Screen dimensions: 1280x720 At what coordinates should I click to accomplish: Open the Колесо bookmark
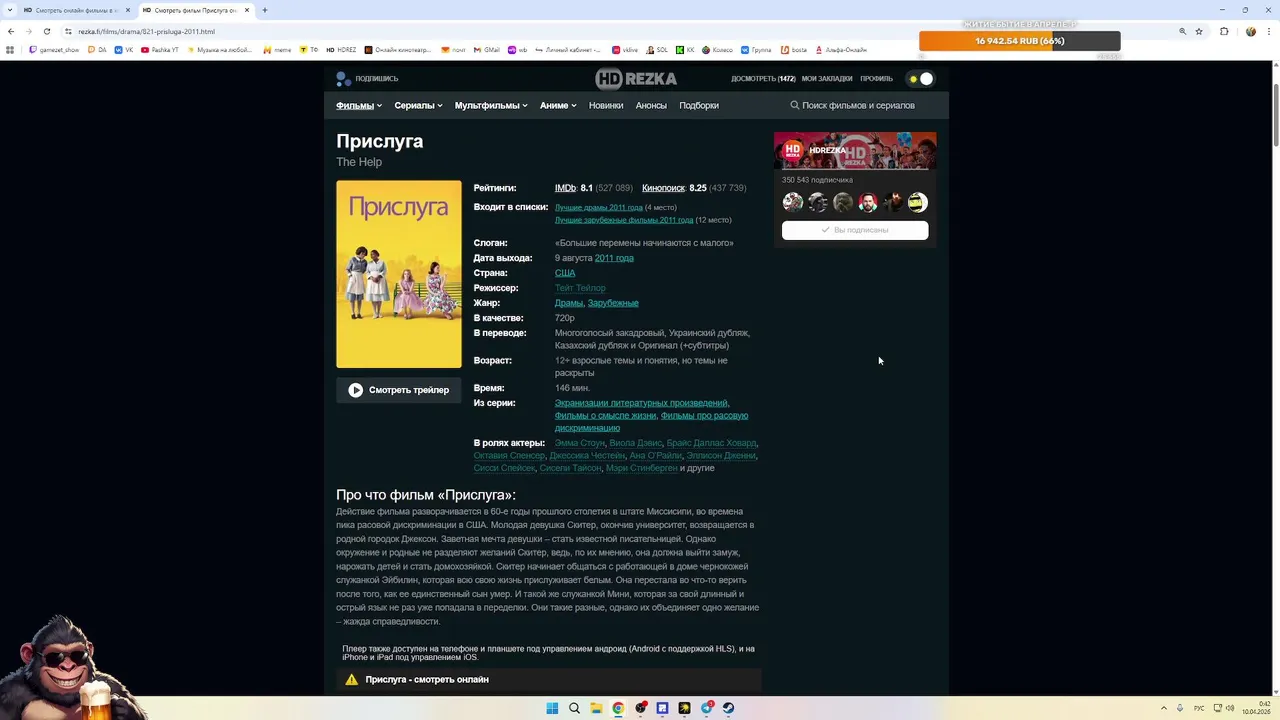tap(718, 50)
